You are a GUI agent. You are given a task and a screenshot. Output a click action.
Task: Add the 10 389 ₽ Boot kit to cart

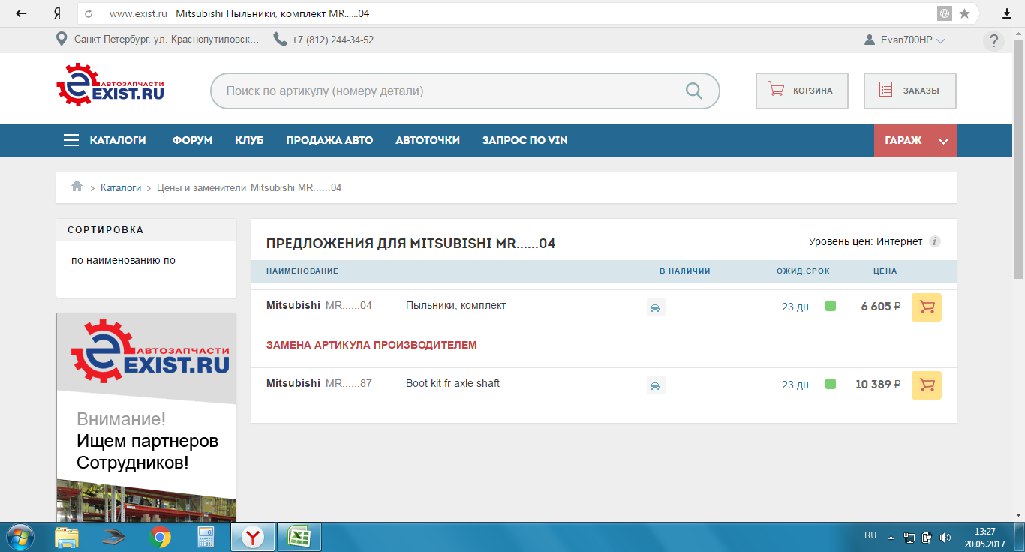pyautogui.click(x=926, y=385)
